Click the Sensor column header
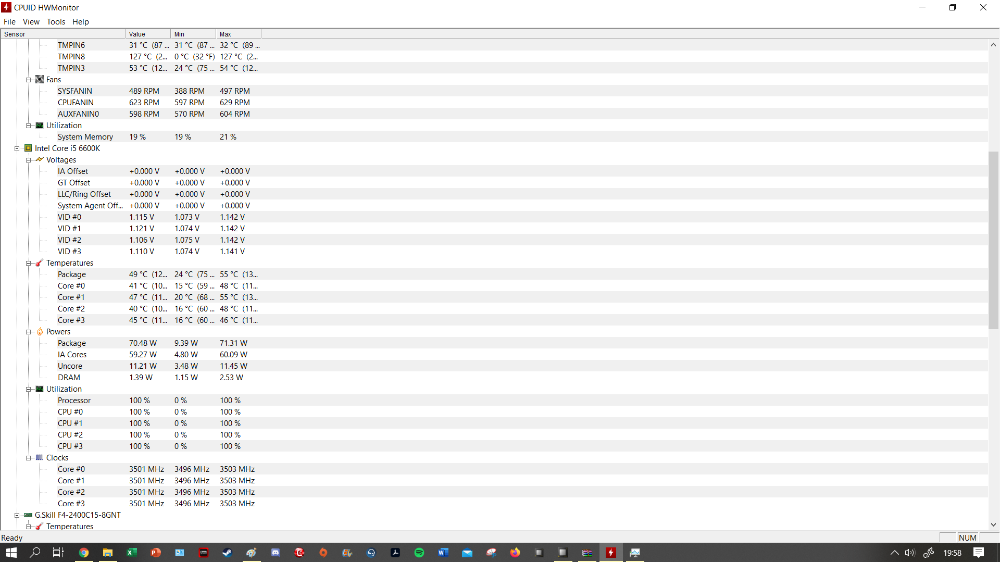This screenshot has height=562, width=1000. (63, 34)
